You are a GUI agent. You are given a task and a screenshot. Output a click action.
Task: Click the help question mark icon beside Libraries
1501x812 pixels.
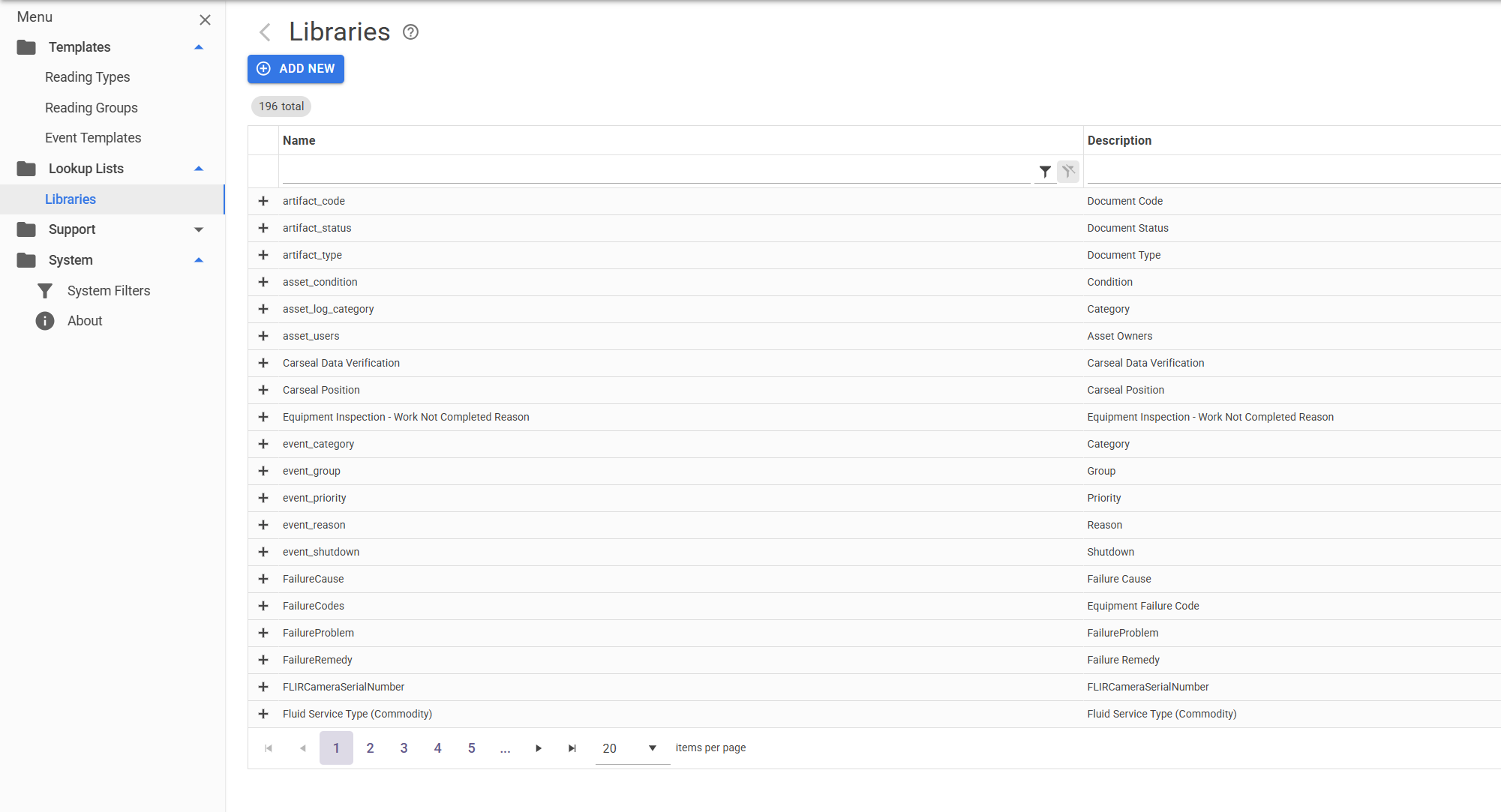pos(410,32)
